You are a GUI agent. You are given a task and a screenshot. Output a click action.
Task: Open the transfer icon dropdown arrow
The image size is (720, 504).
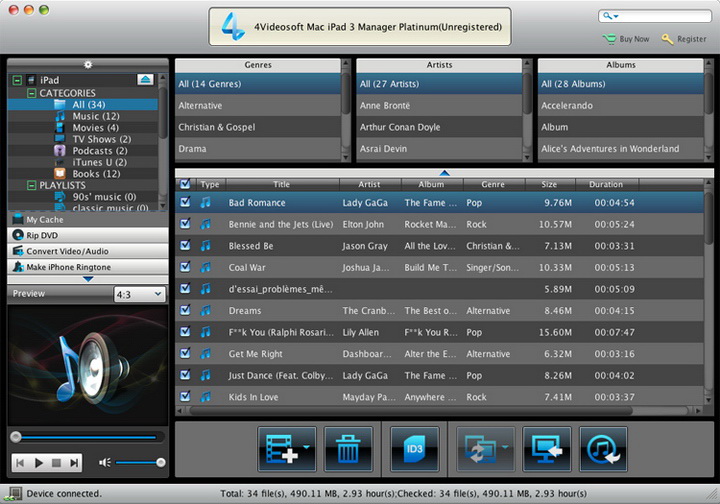505,446
